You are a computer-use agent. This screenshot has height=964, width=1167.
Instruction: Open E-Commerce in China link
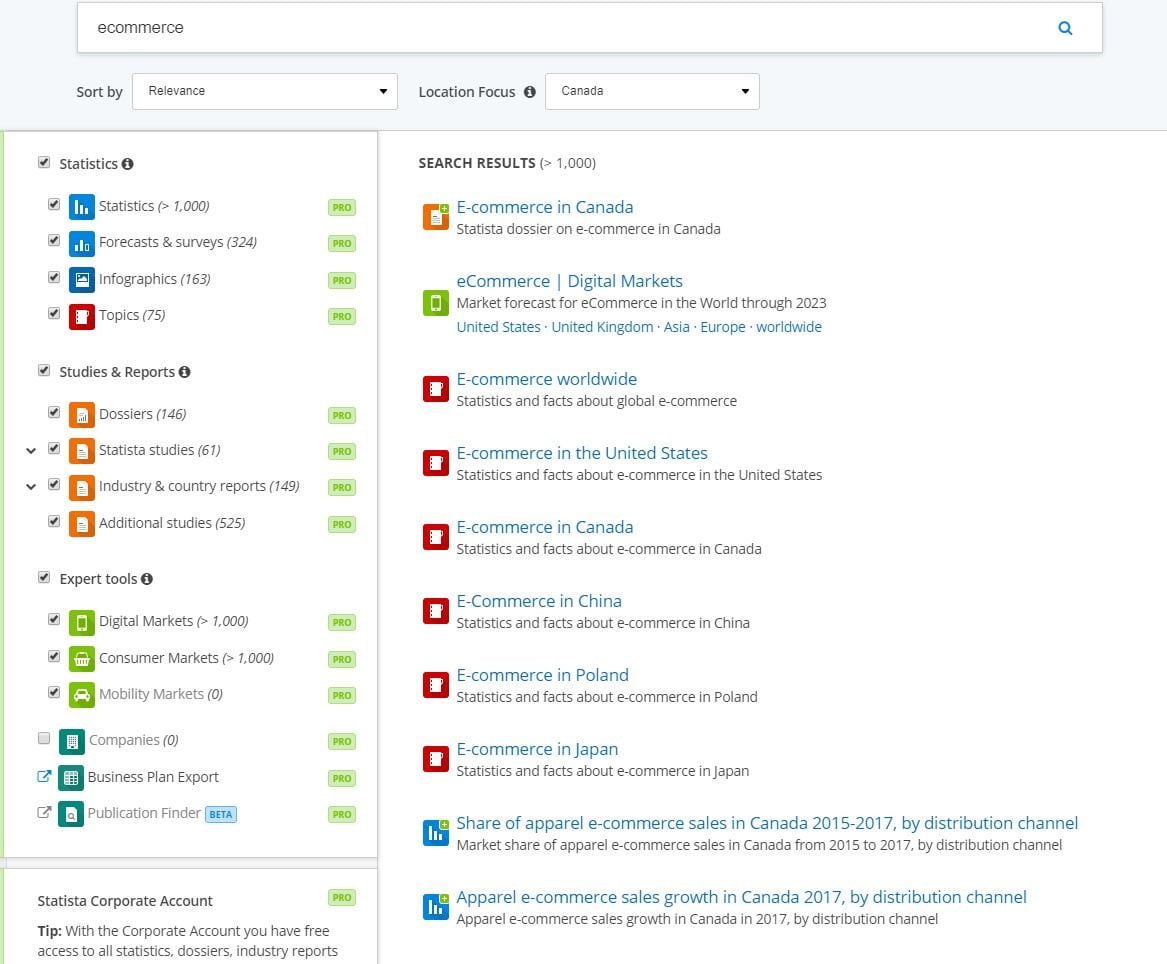point(539,601)
